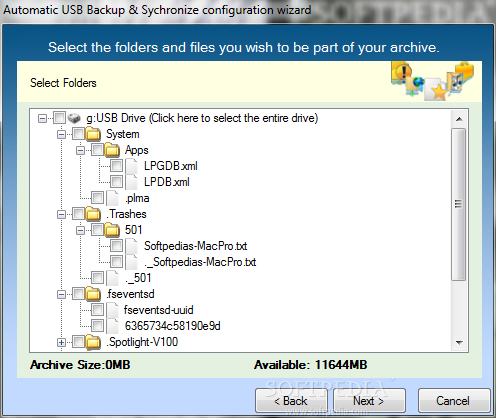
Task: Click the Softpedias-MacPro.txt file icon
Action: pos(131,246)
